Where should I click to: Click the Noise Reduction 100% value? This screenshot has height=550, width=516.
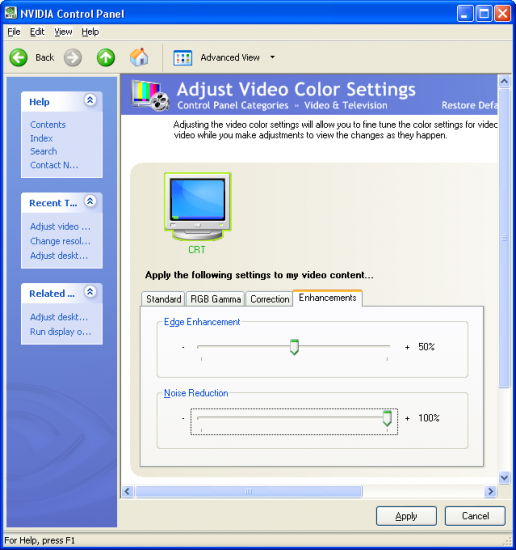(429, 418)
